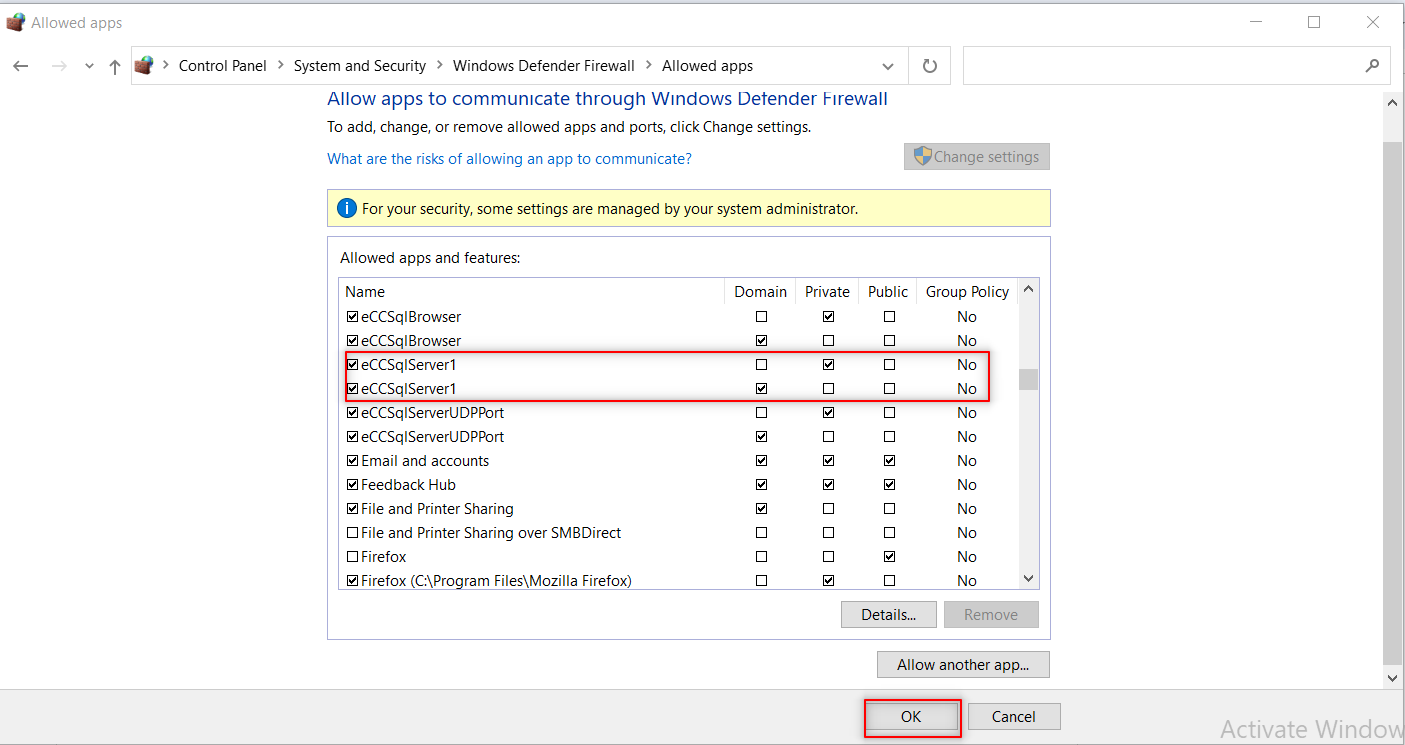
Task: Click the Domain column header
Action: click(760, 292)
